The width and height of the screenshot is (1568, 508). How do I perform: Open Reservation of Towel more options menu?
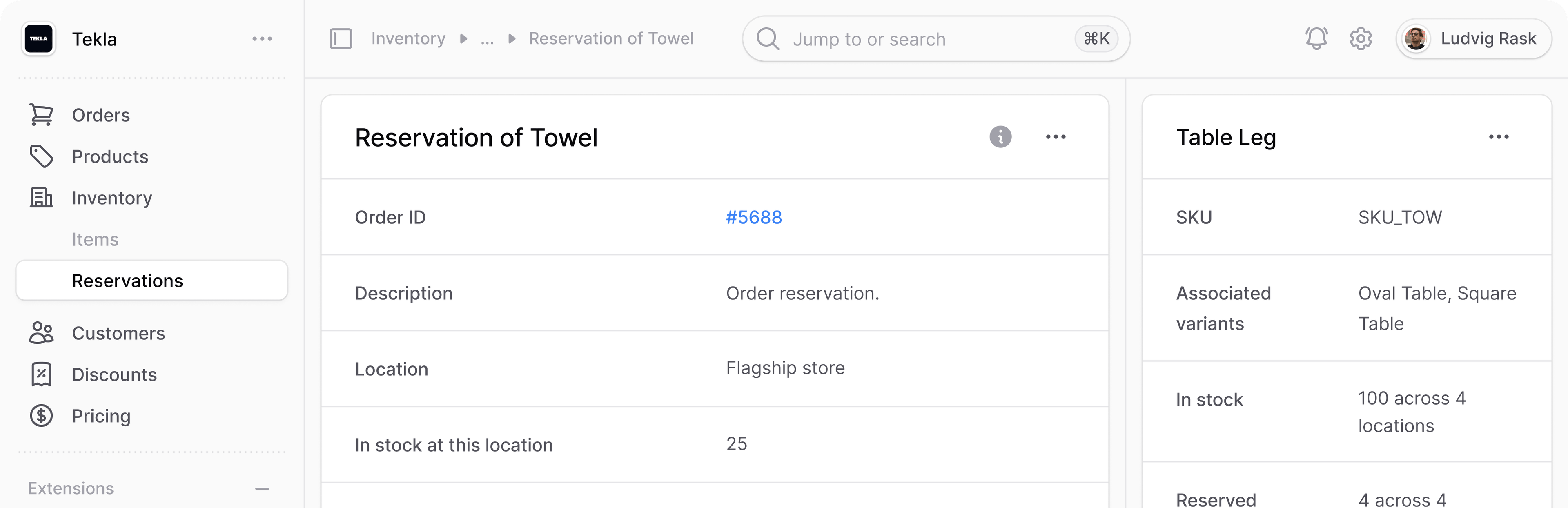pos(1056,137)
